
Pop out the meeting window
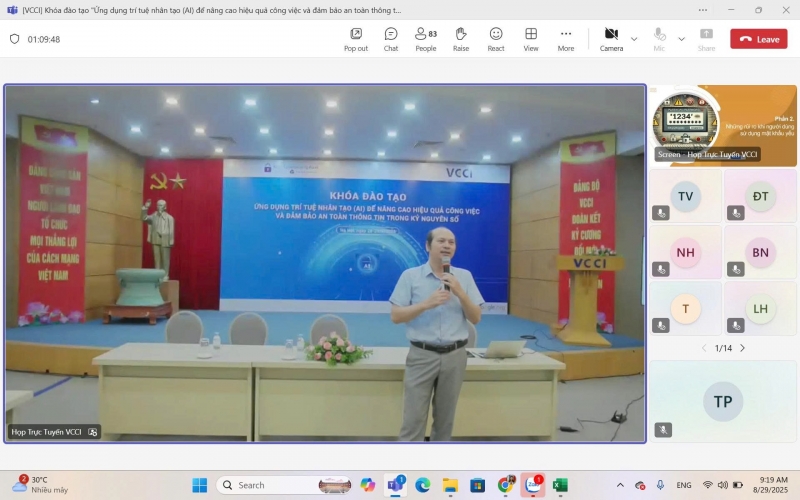356,38
